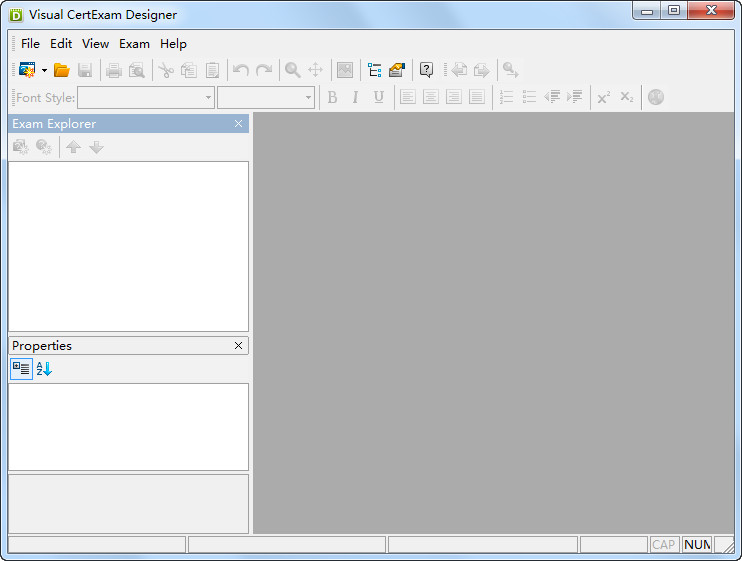Sort Properties alphabetically
Image resolution: width=742 pixels, height=561 pixels.
point(44,368)
